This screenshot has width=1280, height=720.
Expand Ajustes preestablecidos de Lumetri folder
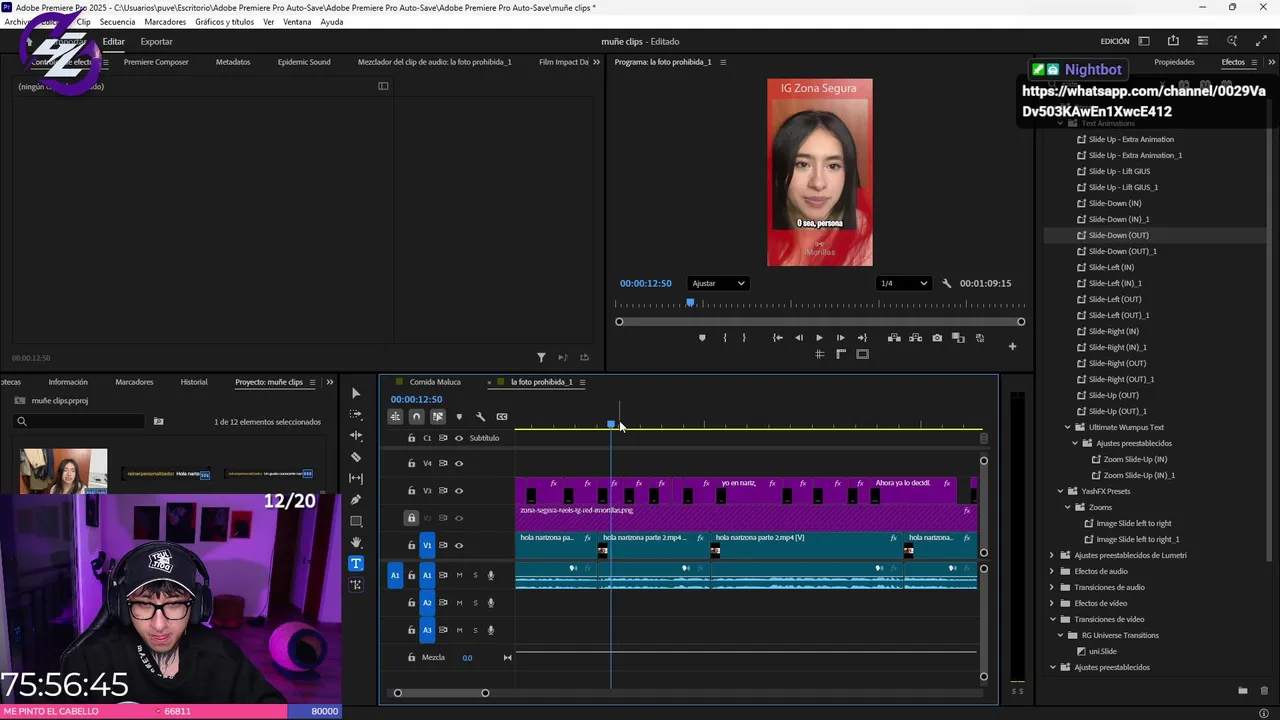pyautogui.click(x=1052, y=556)
